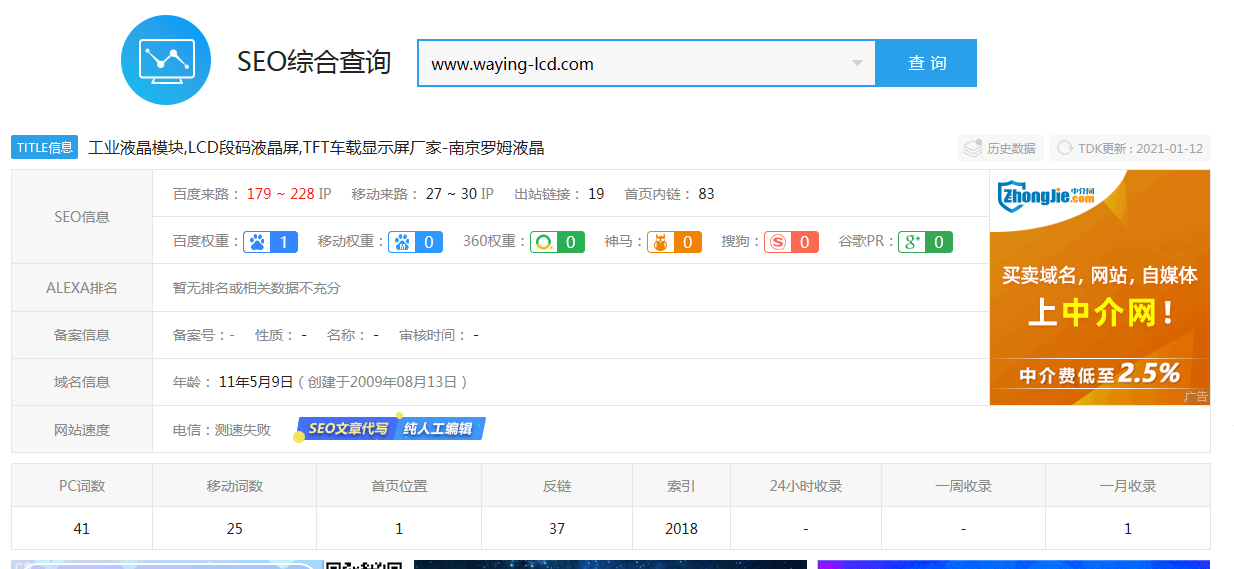
Task: Click the 谷歌PR badge icon
Action: (925, 241)
